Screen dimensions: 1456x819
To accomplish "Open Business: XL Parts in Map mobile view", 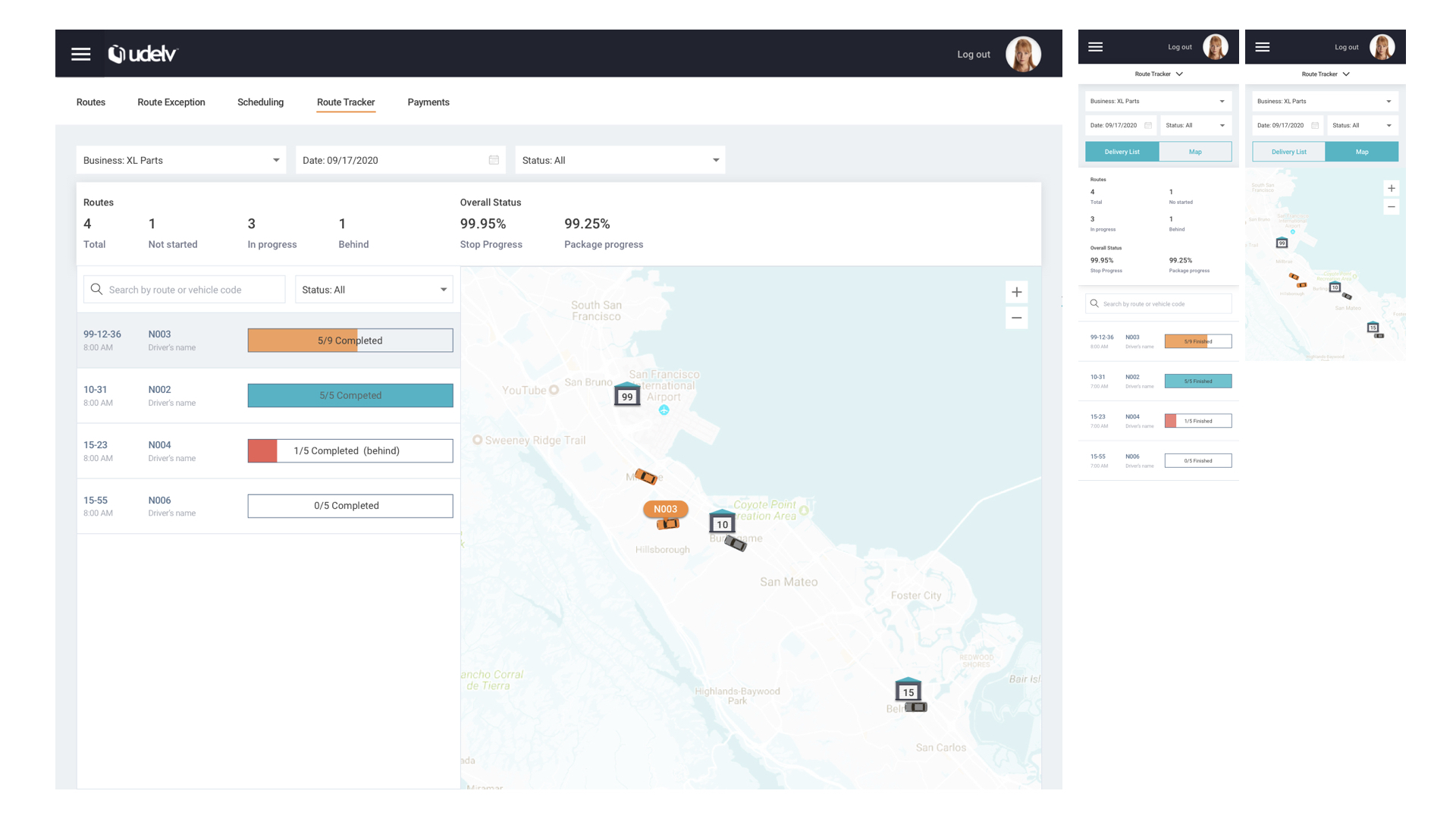I will (x=1326, y=101).
